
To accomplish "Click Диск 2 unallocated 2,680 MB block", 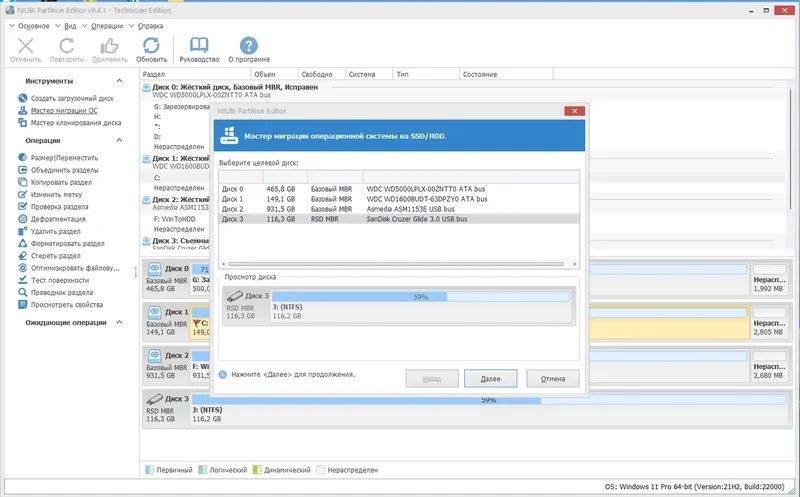I will [x=769, y=366].
